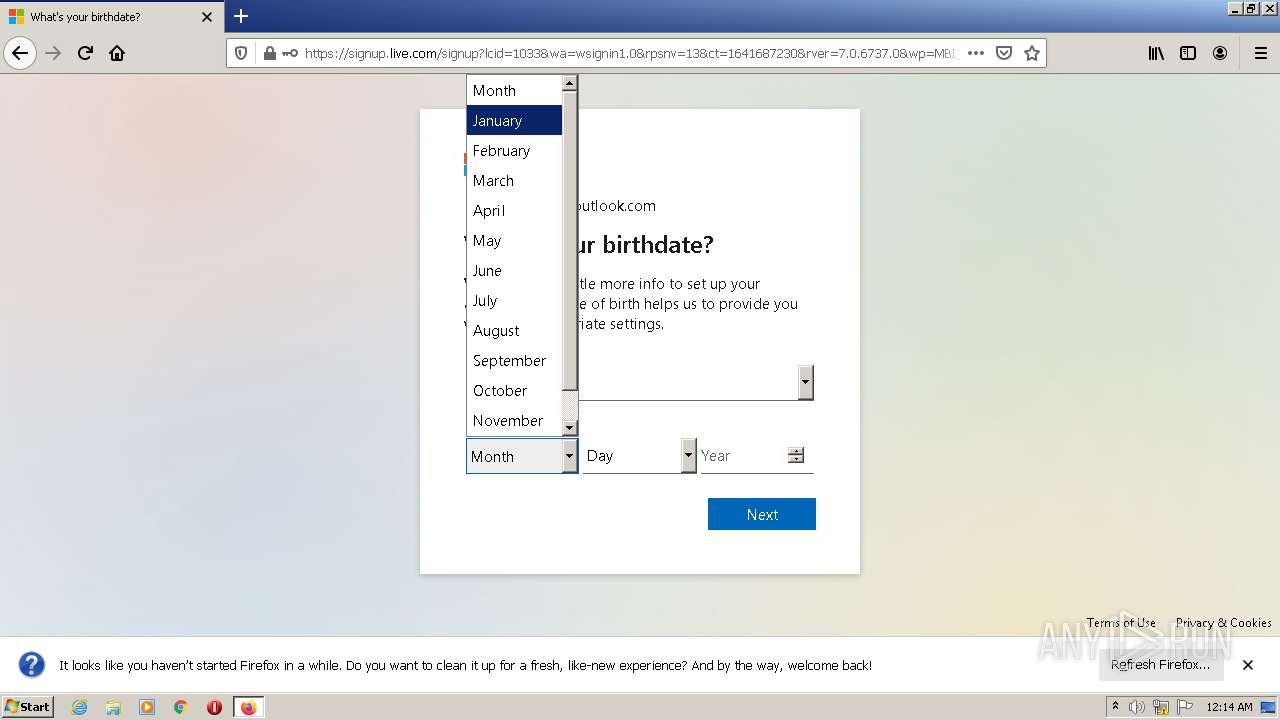This screenshot has height=720, width=1280.
Task: Open tracking protection shield in address bar
Action: click(x=241, y=53)
